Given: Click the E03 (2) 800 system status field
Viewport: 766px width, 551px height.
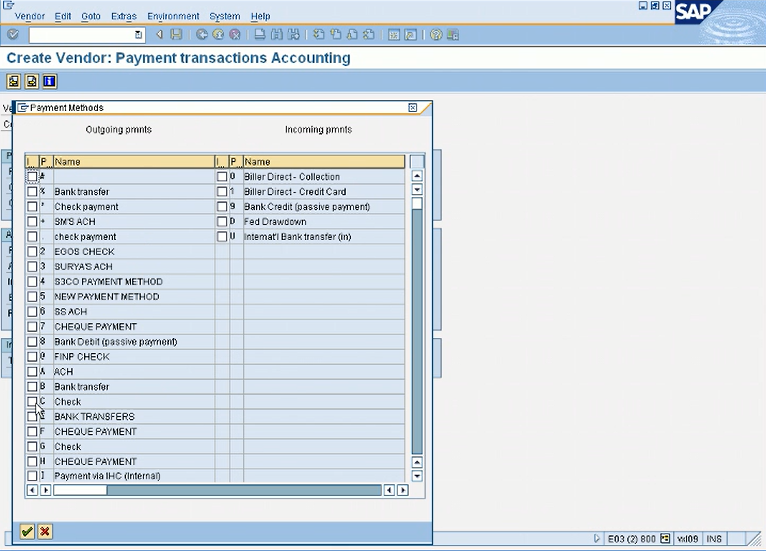Looking at the screenshot, I should click(632, 539).
